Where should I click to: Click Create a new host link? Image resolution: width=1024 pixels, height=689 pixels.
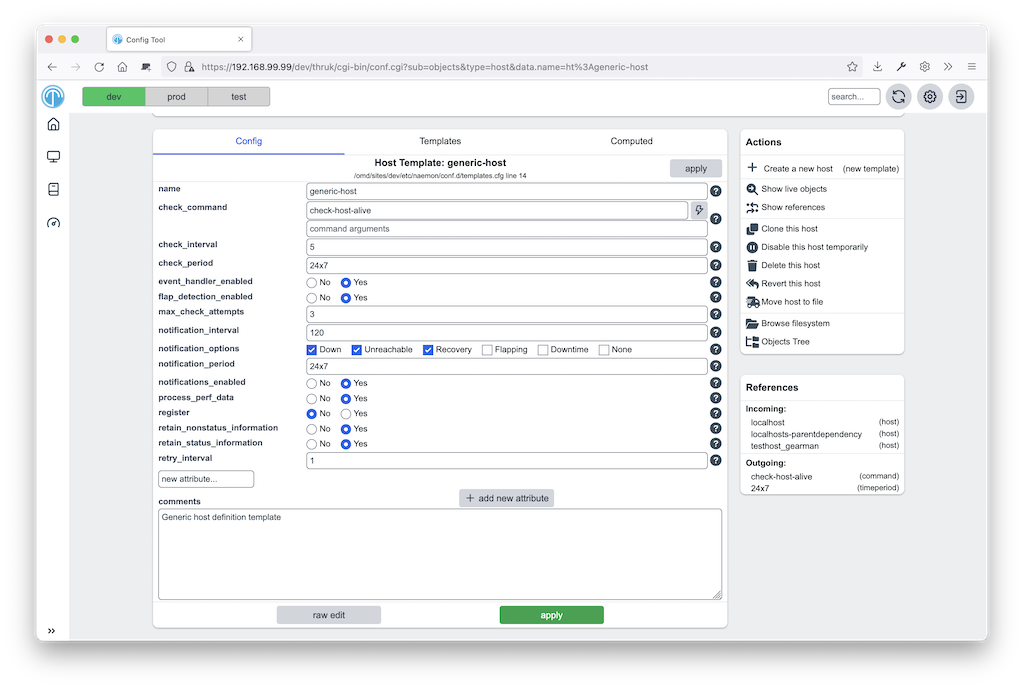pos(798,168)
